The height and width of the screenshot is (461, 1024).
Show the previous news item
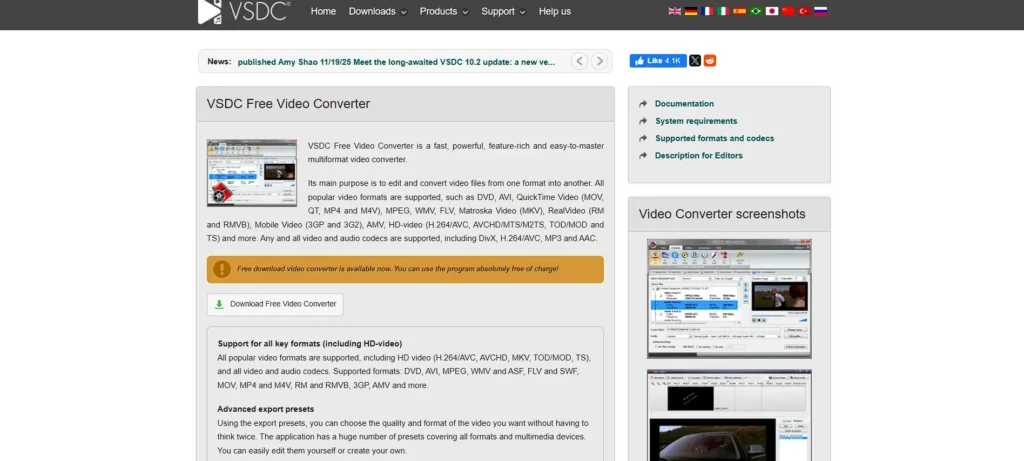click(579, 61)
